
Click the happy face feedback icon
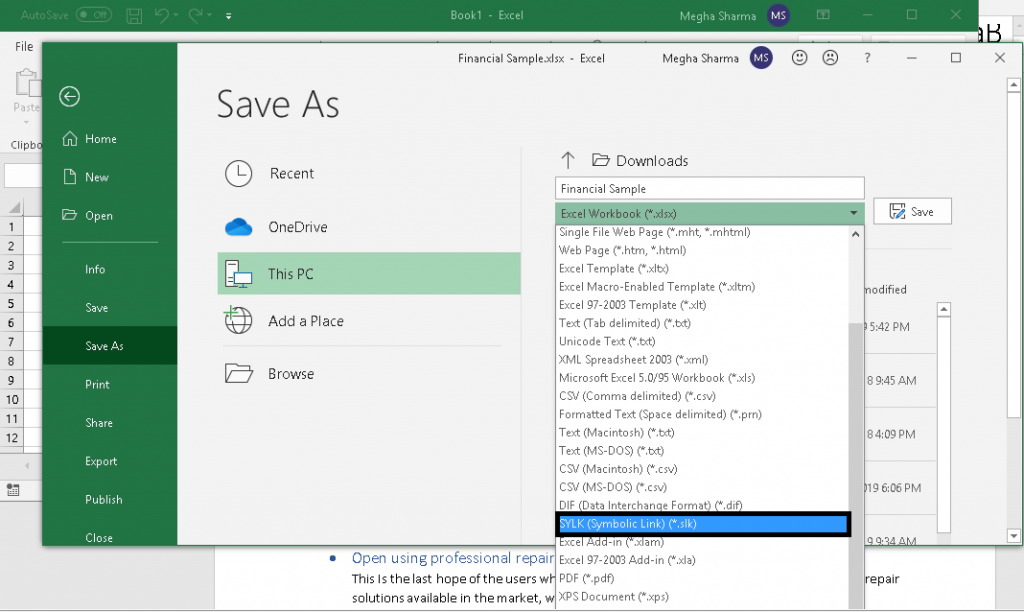coord(799,58)
